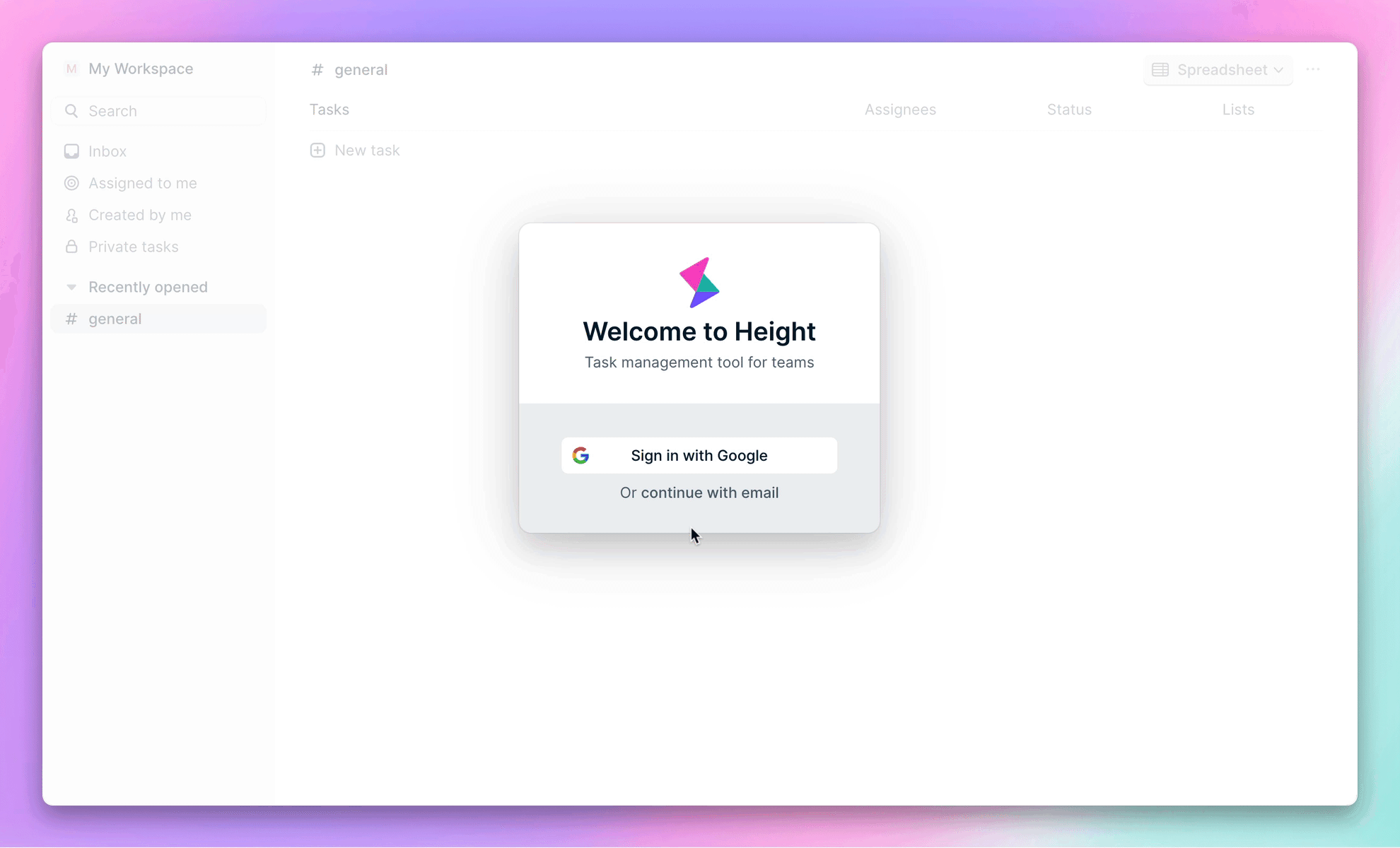Open Assigned to me view

(x=143, y=183)
